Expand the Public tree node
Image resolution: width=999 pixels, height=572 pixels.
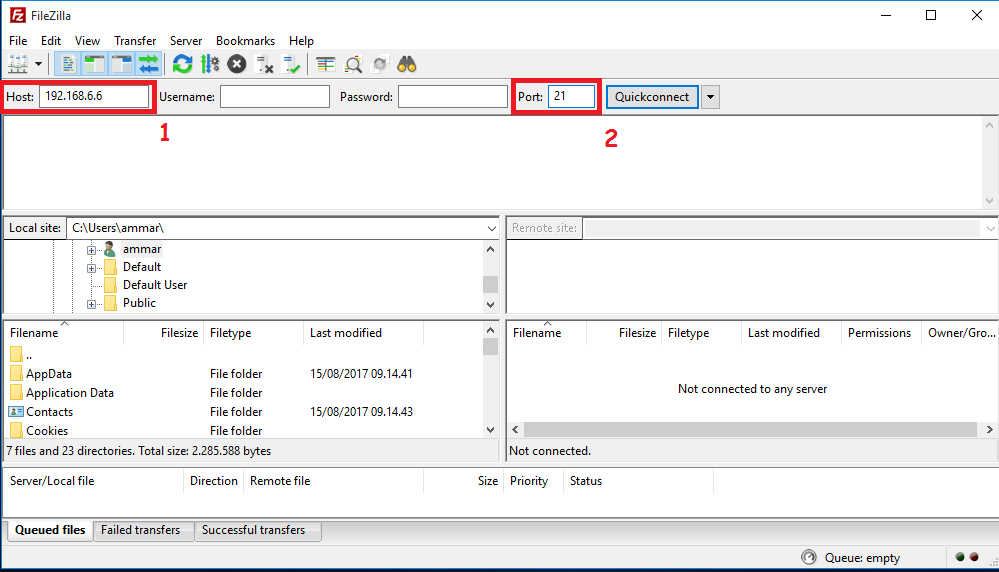(x=92, y=304)
